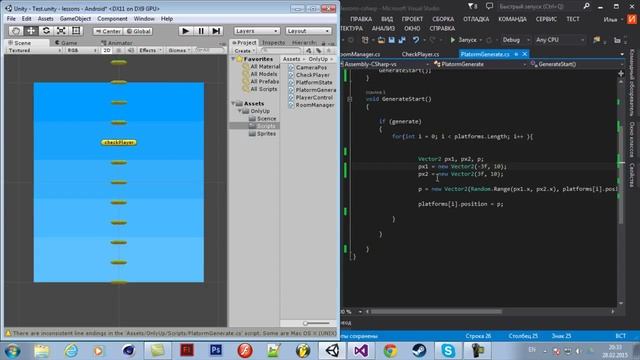Viewport: 640px width, 360px height.
Task: Select All Prefabs in Favorites
Action: click(x=261, y=82)
